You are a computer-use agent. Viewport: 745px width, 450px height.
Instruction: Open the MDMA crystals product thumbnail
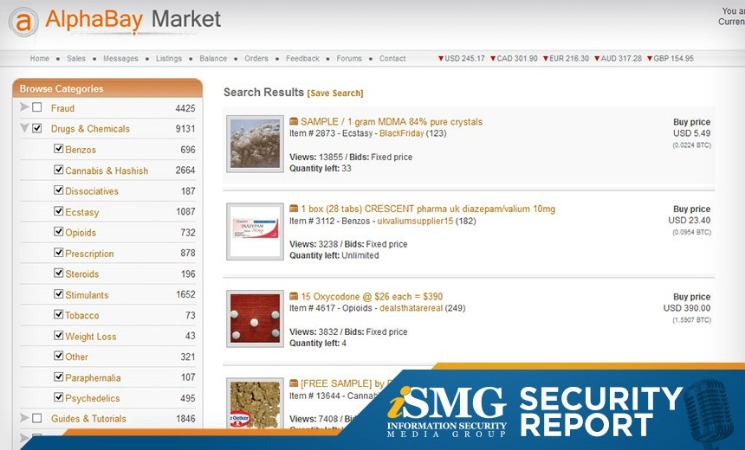pyautogui.click(x=255, y=144)
